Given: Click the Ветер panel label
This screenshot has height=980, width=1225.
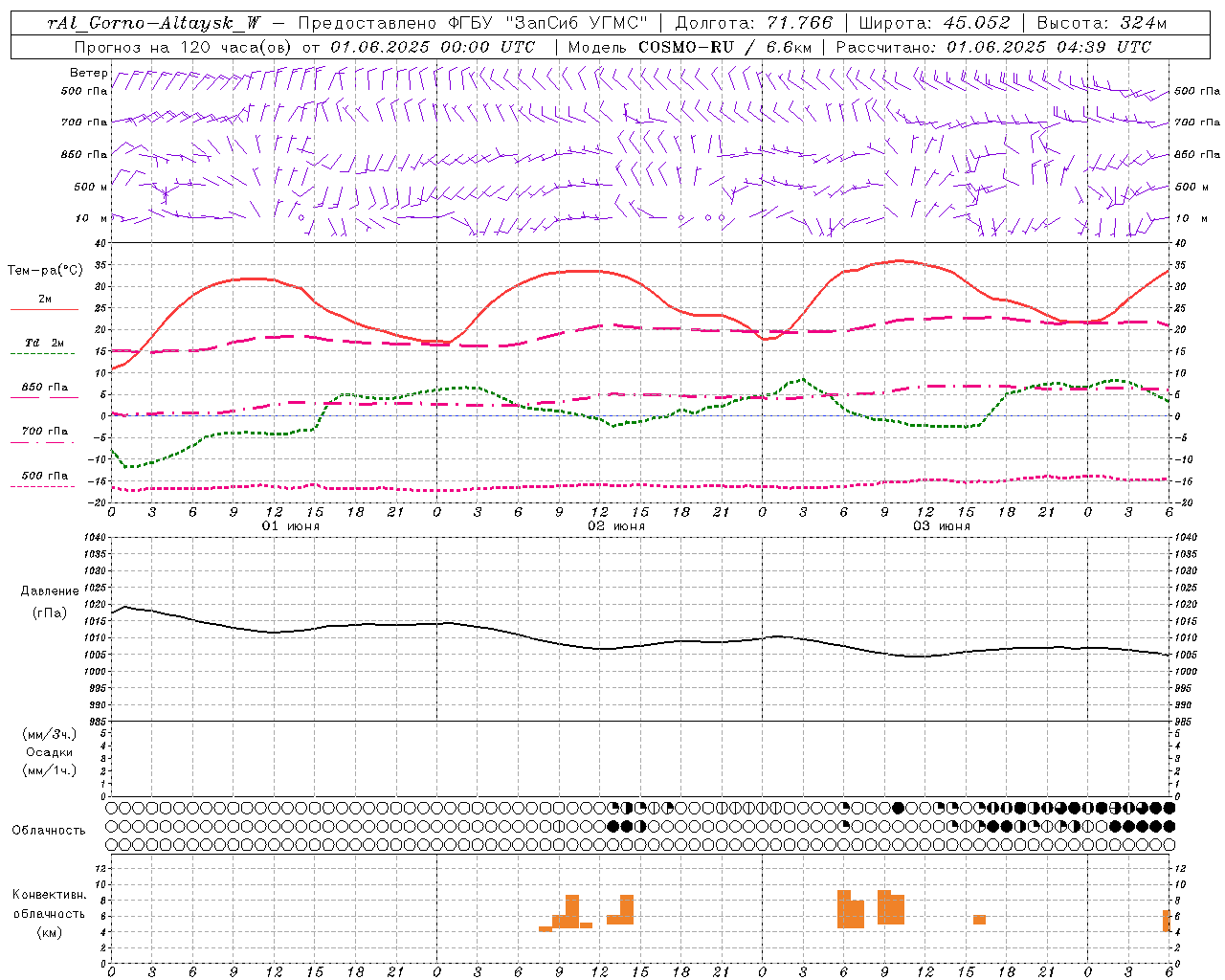Looking at the screenshot, I should (x=89, y=73).
